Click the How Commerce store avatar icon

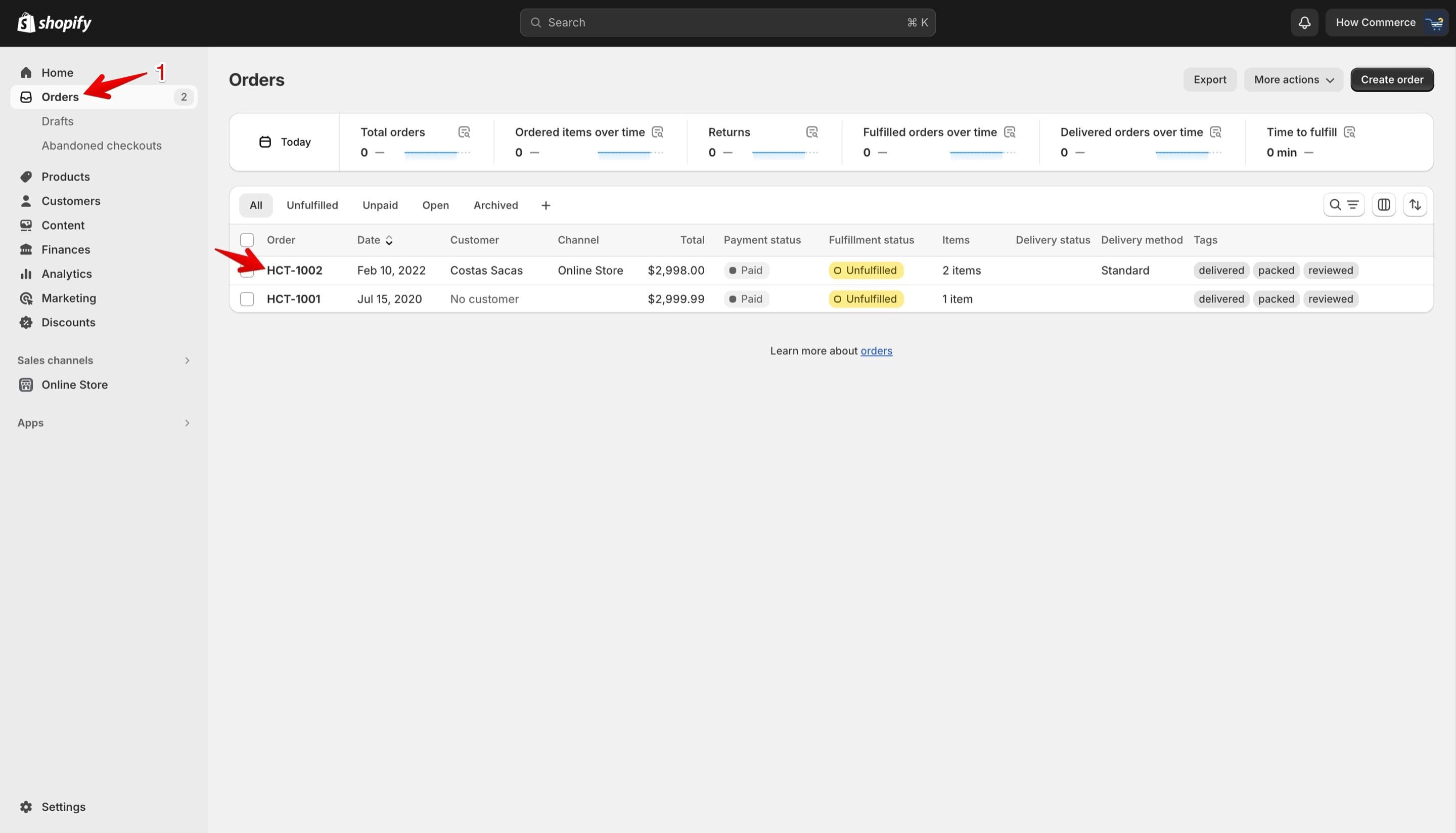click(1434, 22)
